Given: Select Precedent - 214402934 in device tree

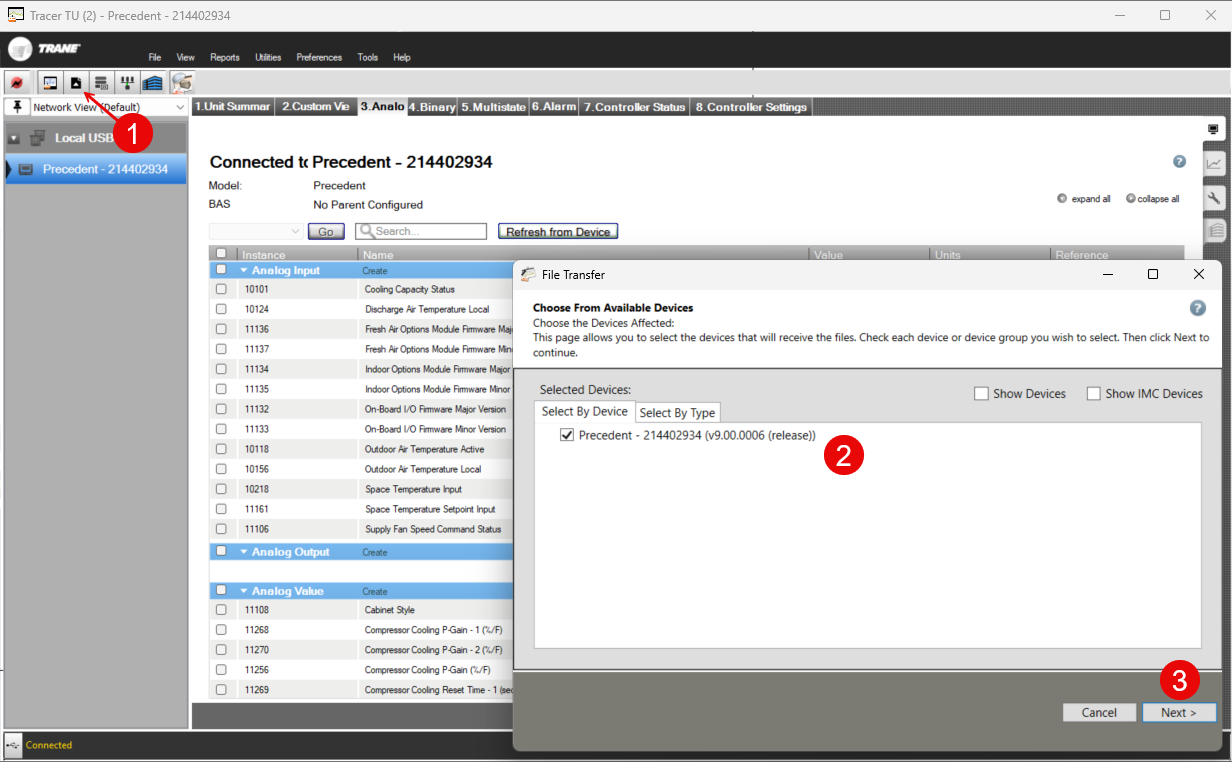Looking at the screenshot, I should click(96, 169).
